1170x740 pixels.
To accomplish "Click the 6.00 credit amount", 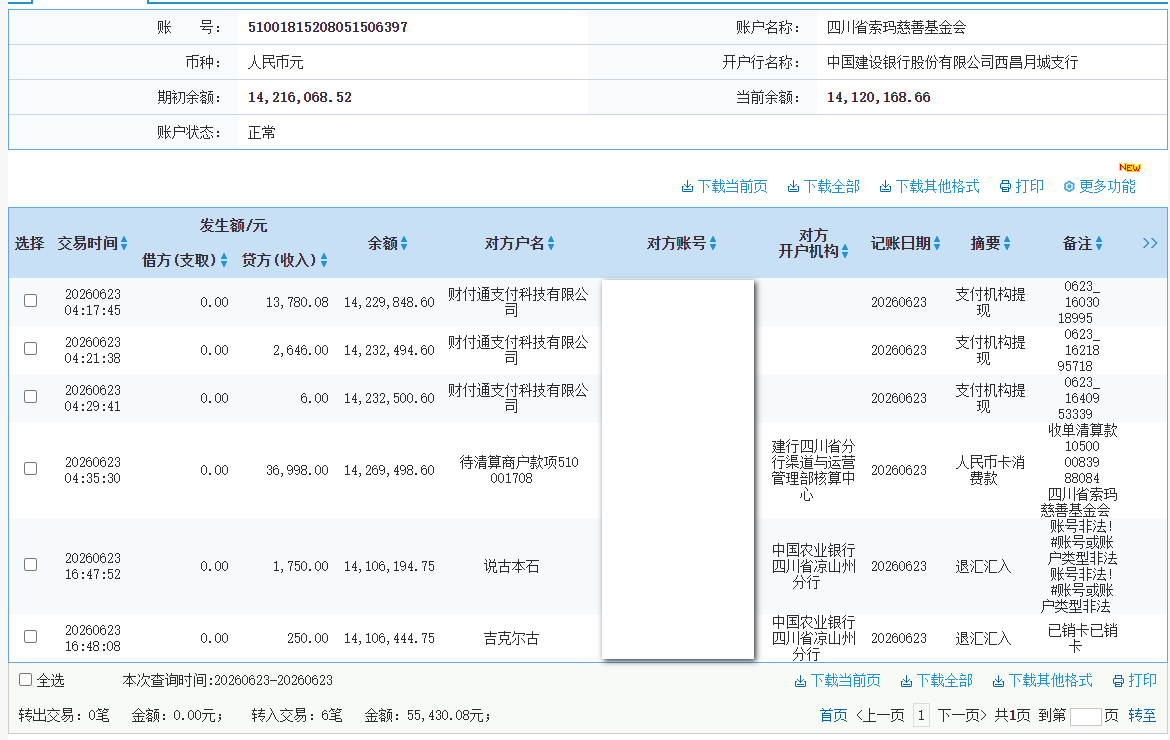I will click(x=314, y=398).
